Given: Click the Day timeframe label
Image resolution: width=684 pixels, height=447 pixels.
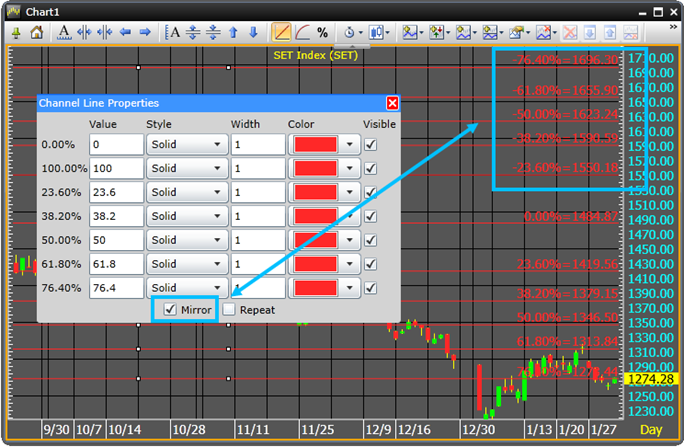Looking at the screenshot, I should (651, 429).
